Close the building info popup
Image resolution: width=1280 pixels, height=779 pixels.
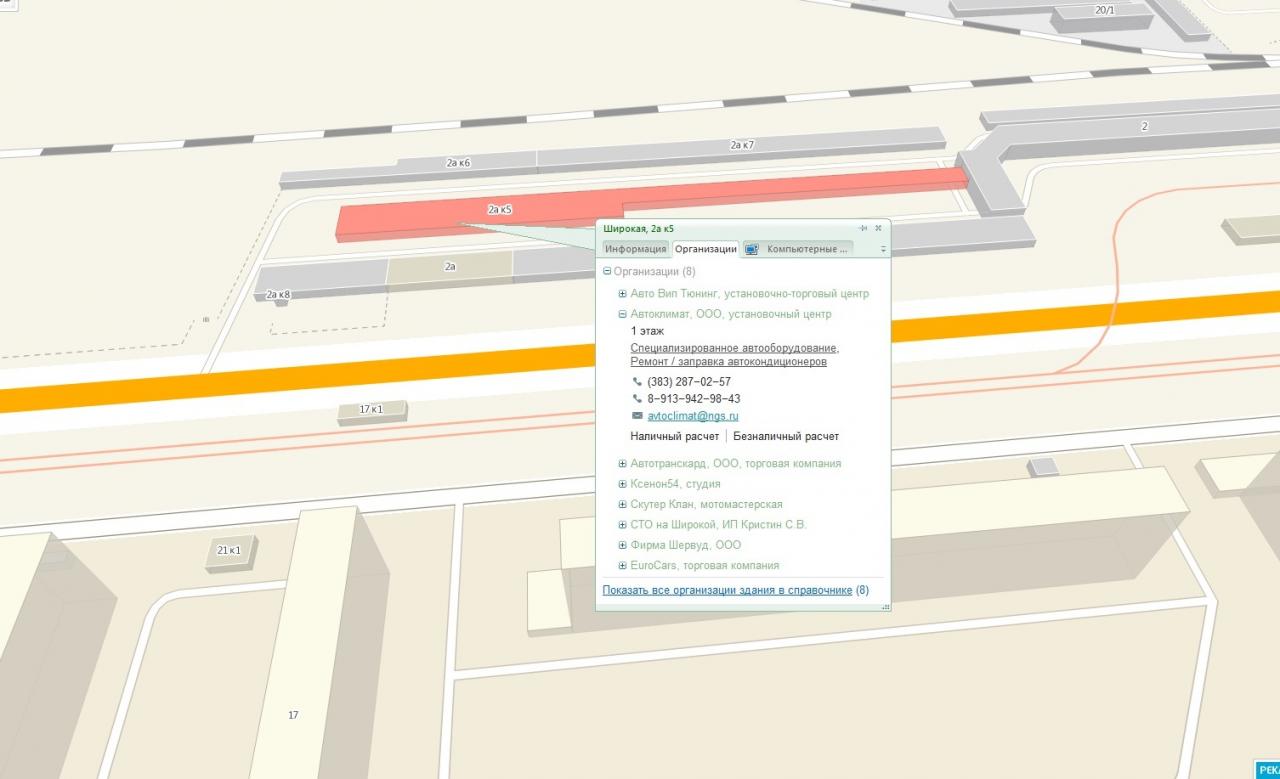pos(878,229)
